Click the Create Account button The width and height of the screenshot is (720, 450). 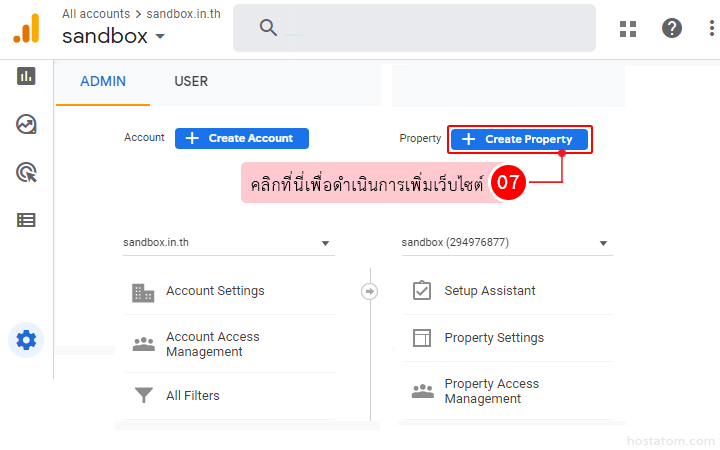[x=242, y=138]
